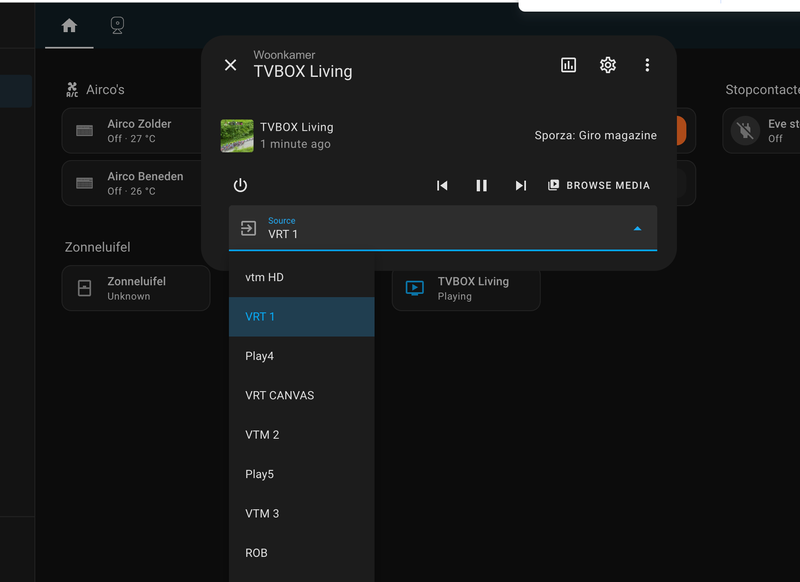Image resolution: width=800 pixels, height=582 pixels.
Task: Click the Airco's section A/C icon
Action: click(72, 90)
